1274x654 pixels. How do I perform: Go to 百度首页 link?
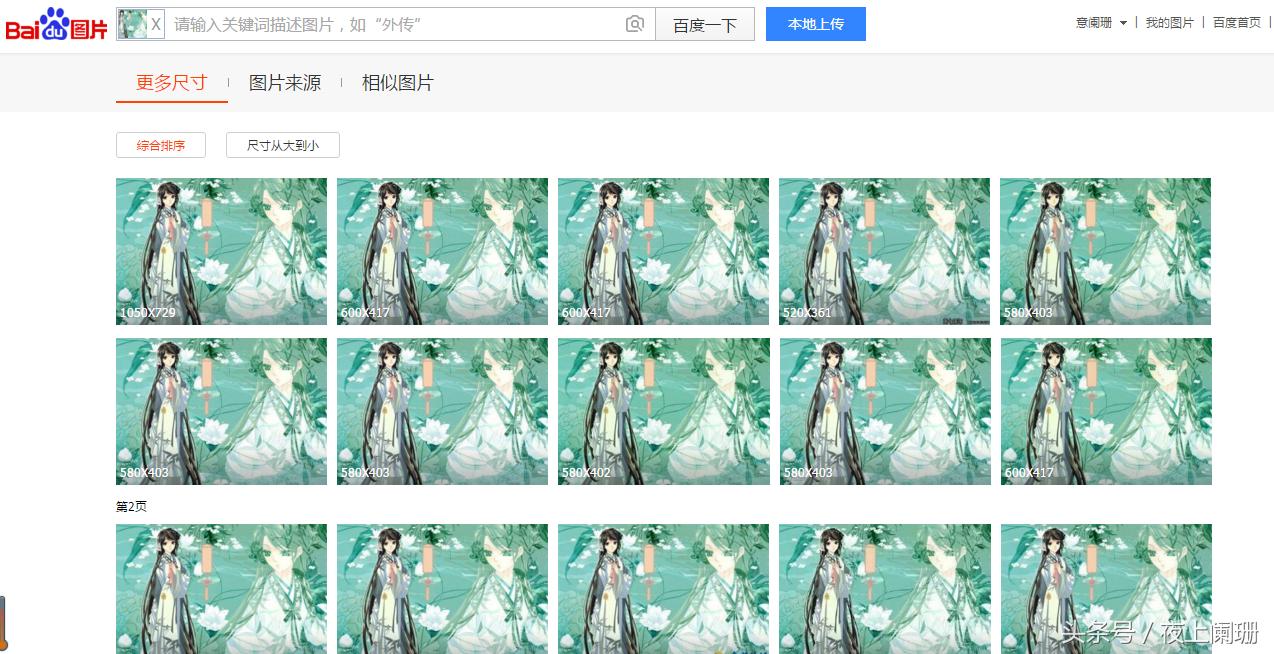coord(1237,22)
